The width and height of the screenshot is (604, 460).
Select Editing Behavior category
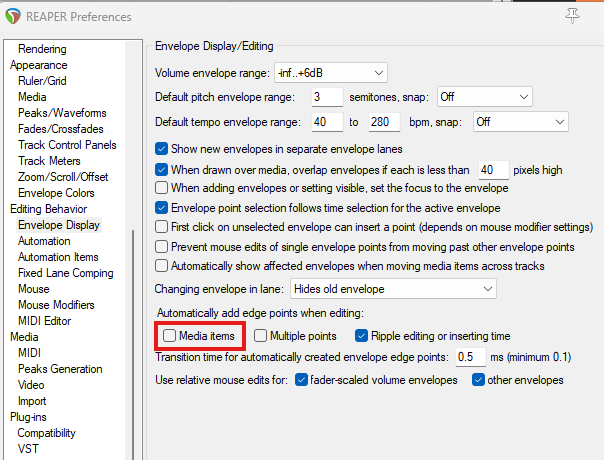pyautogui.click(x=49, y=209)
